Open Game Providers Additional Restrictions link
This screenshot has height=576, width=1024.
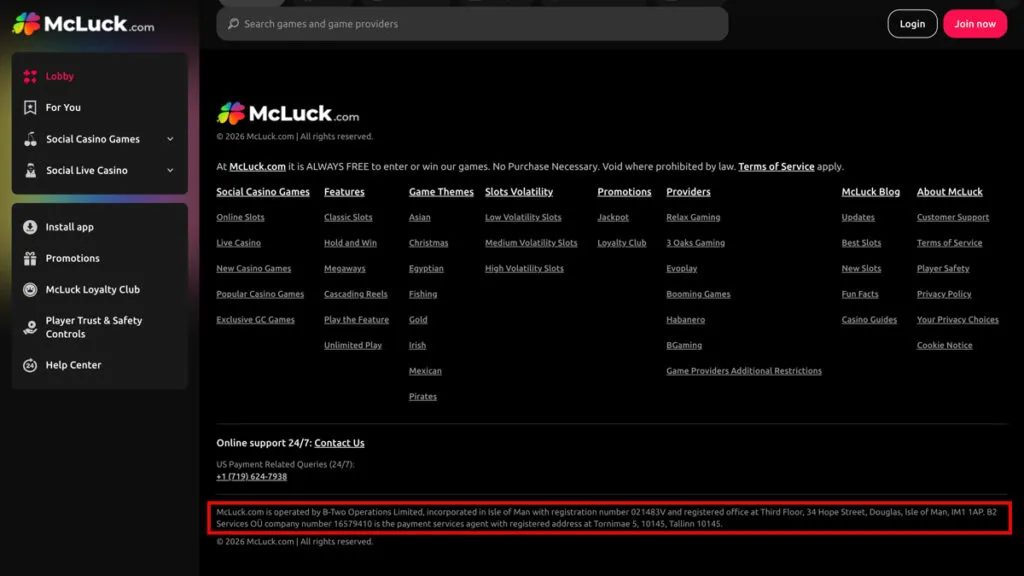744,371
